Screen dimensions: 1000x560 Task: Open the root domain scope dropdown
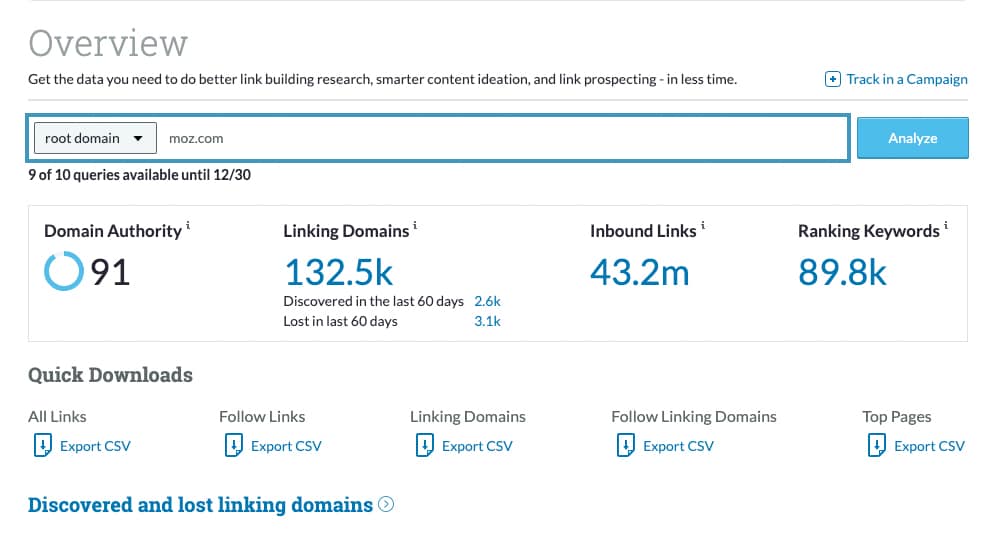[x=95, y=138]
